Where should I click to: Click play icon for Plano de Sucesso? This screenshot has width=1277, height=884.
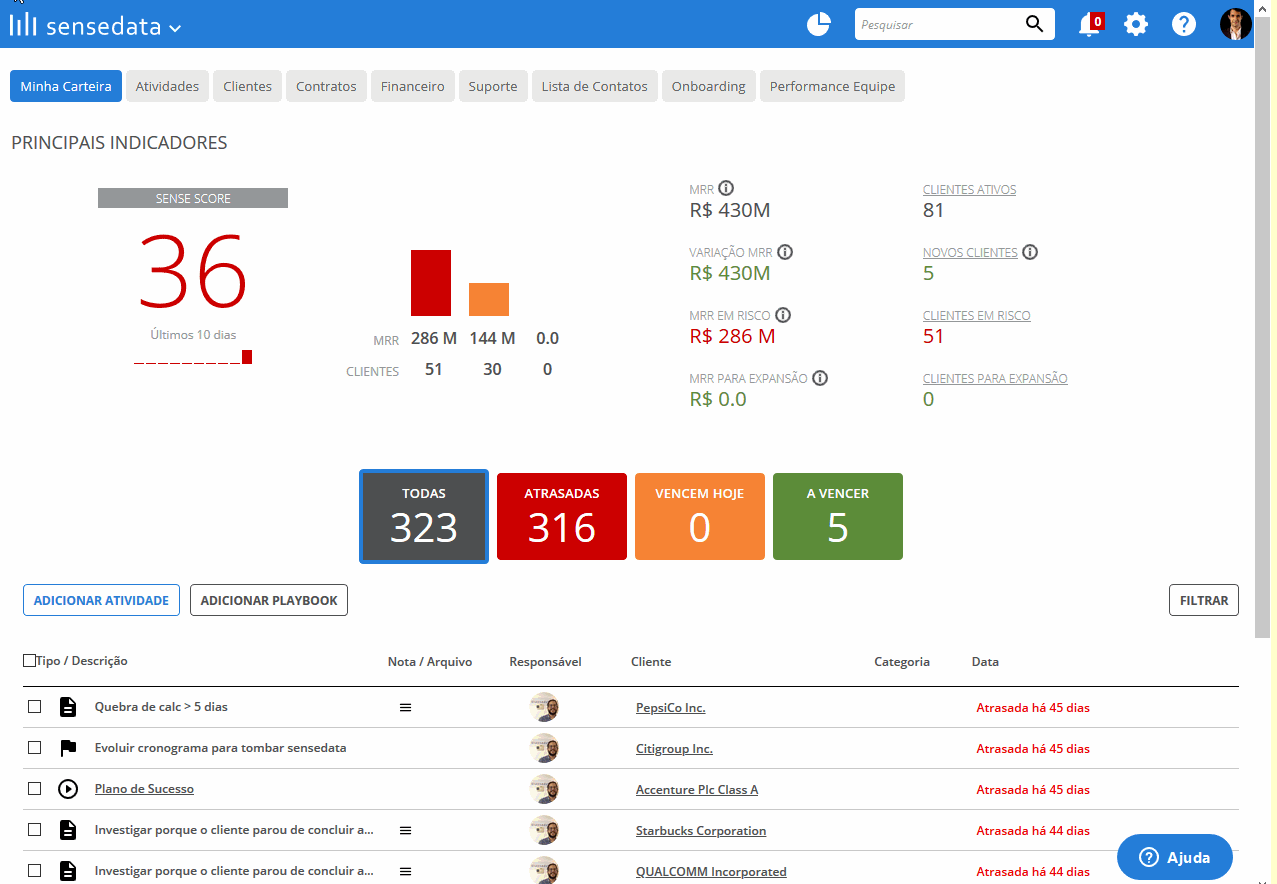point(68,789)
